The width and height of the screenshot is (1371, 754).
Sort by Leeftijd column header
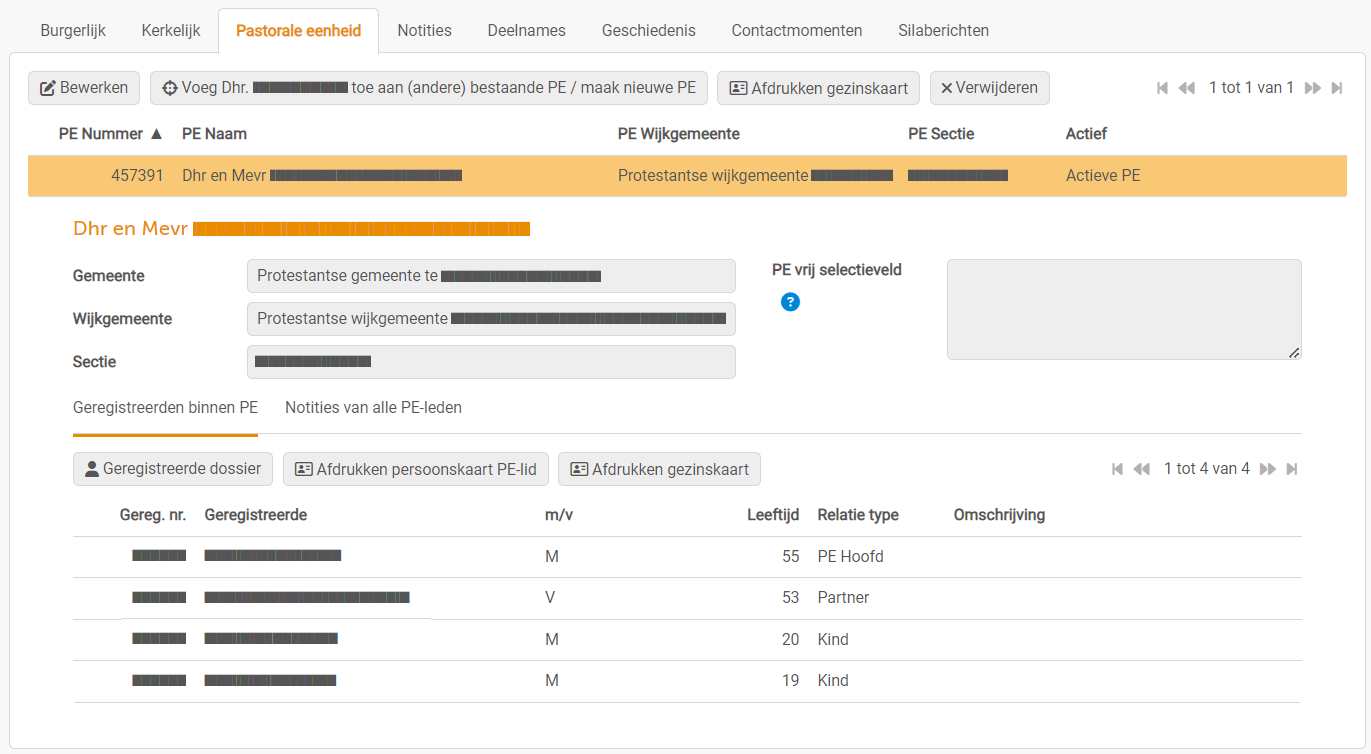773,515
